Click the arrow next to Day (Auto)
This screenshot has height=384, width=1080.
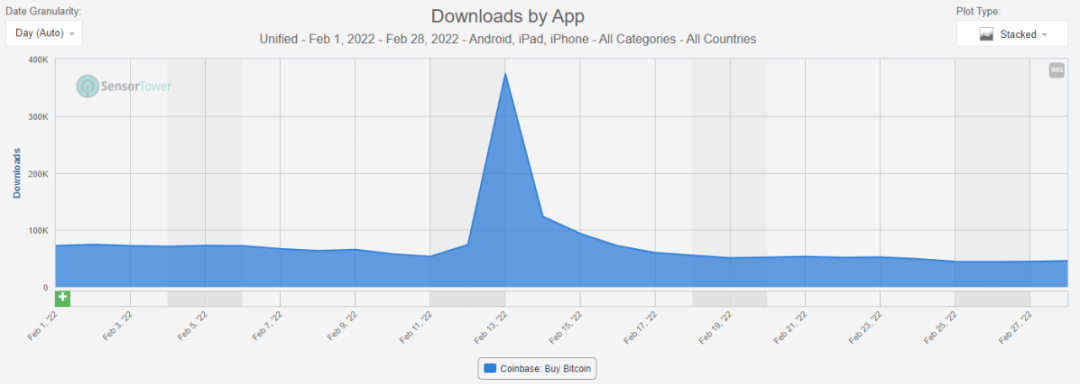tap(72, 34)
